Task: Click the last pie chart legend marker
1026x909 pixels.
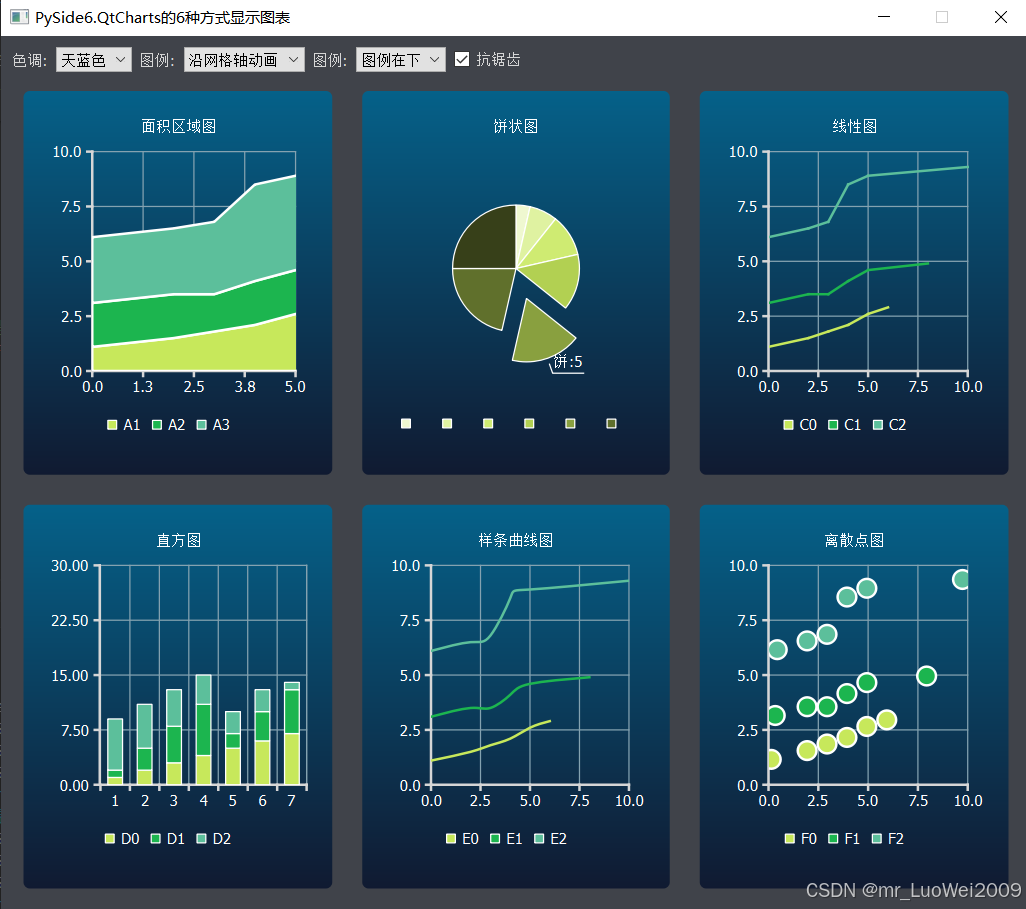Action: click(611, 423)
